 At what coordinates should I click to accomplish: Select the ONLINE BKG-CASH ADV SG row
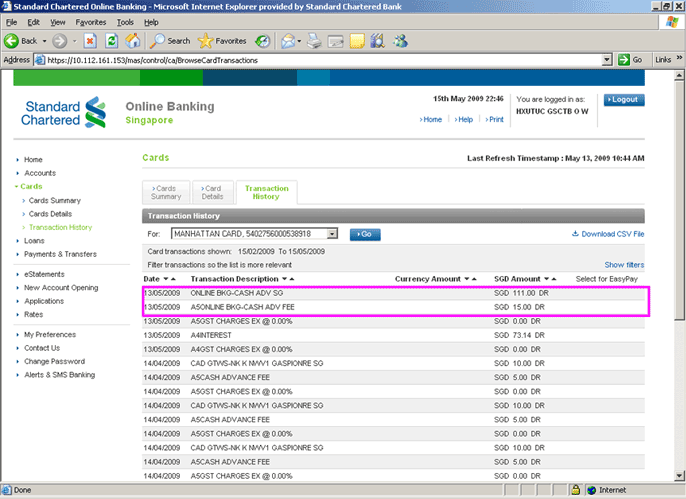393,293
